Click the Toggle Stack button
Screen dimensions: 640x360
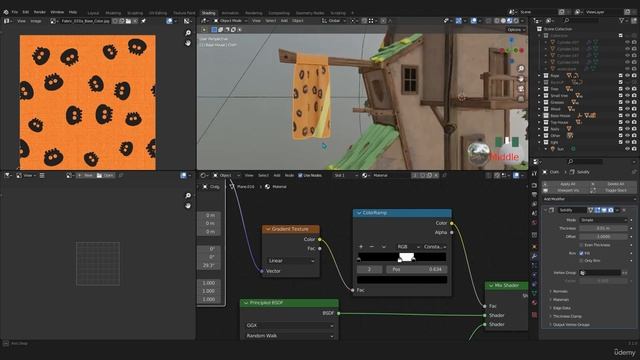pos(613,191)
